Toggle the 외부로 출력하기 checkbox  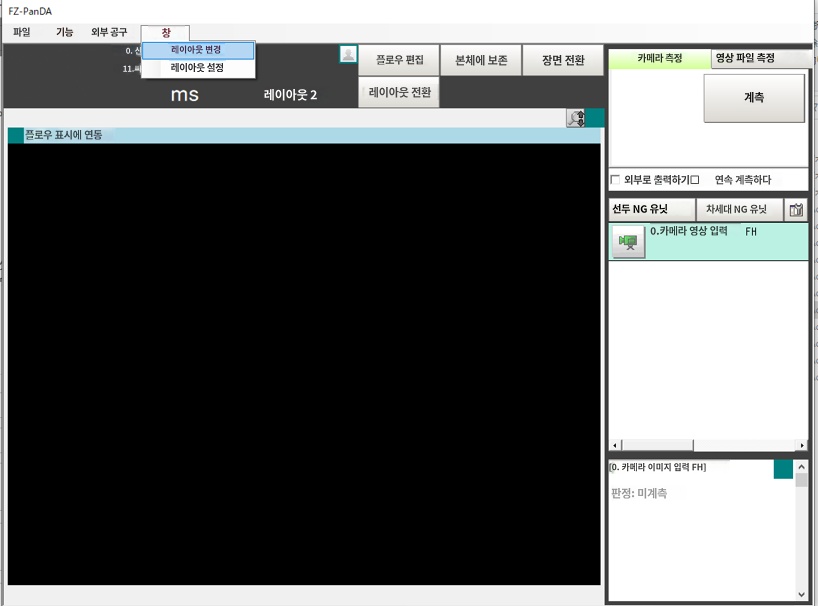[x=616, y=180]
